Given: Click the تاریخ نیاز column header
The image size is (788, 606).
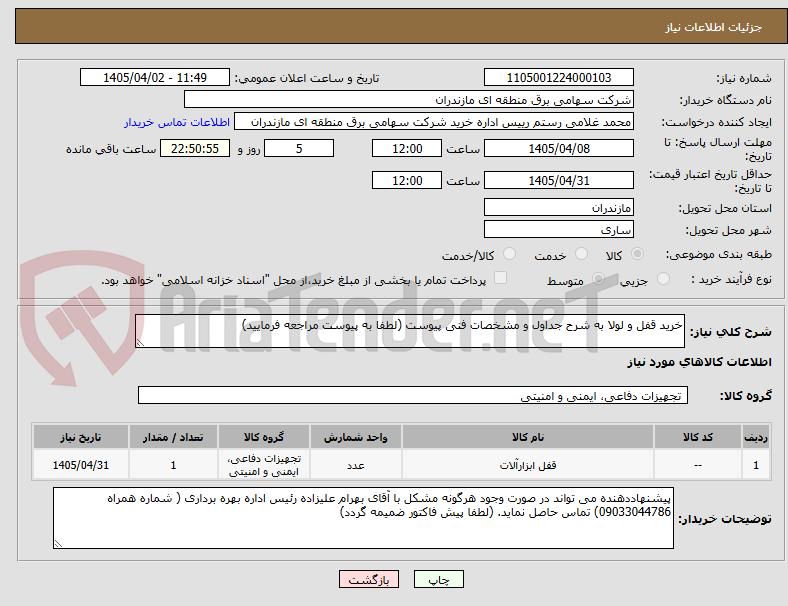Looking at the screenshot, I should click(81, 437).
